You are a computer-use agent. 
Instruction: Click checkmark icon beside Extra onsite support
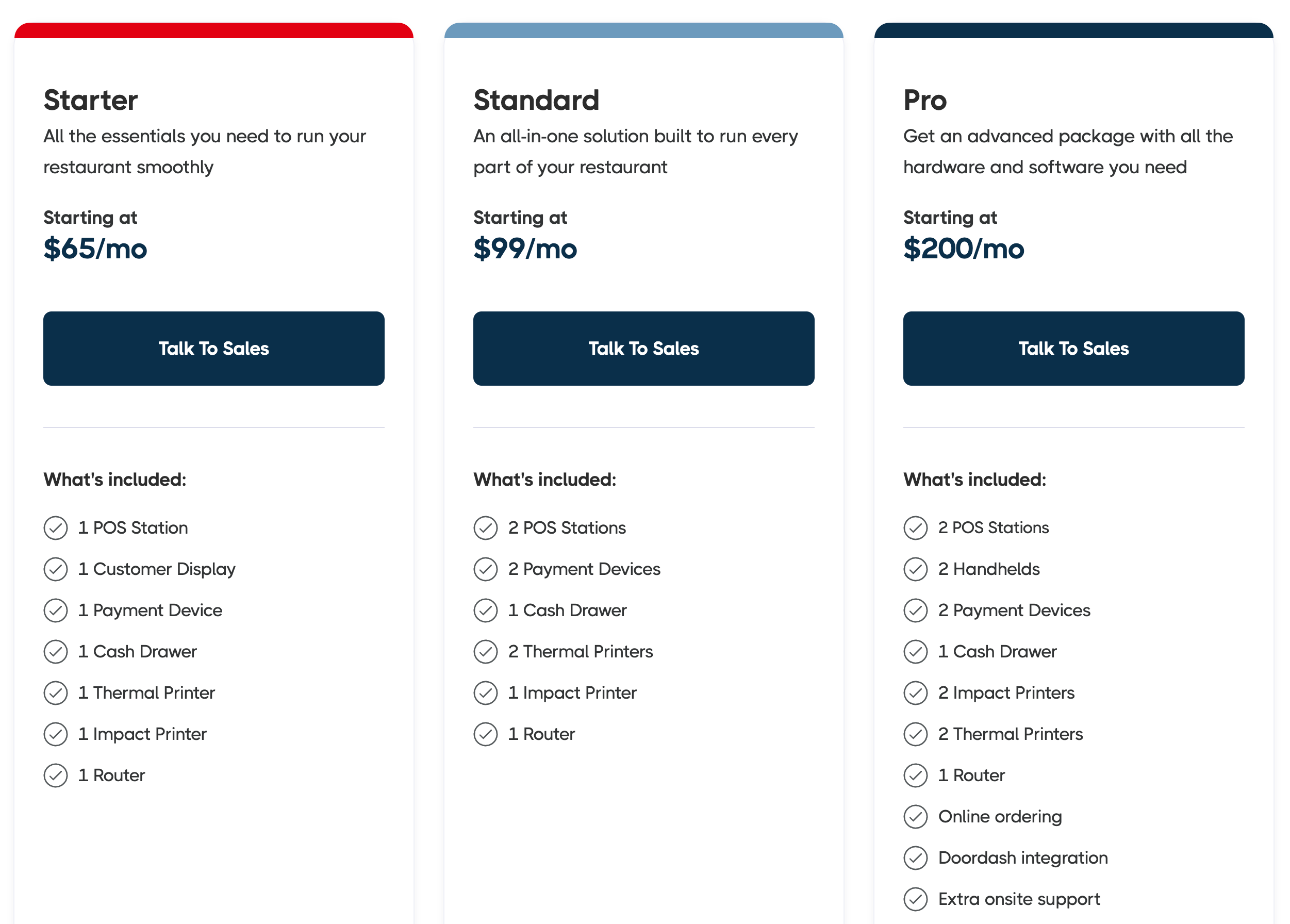(x=915, y=899)
